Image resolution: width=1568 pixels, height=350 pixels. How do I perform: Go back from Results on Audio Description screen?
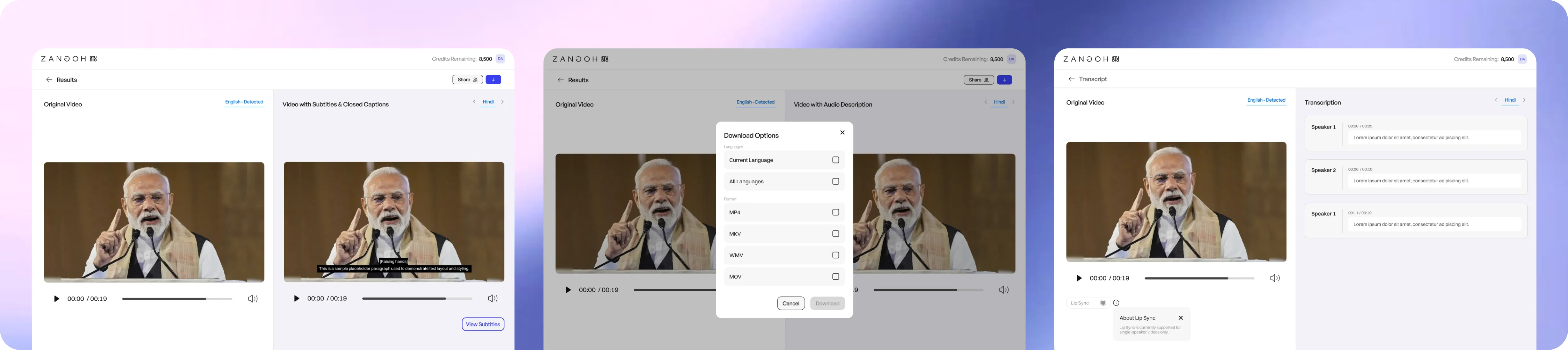click(x=560, y=80)
